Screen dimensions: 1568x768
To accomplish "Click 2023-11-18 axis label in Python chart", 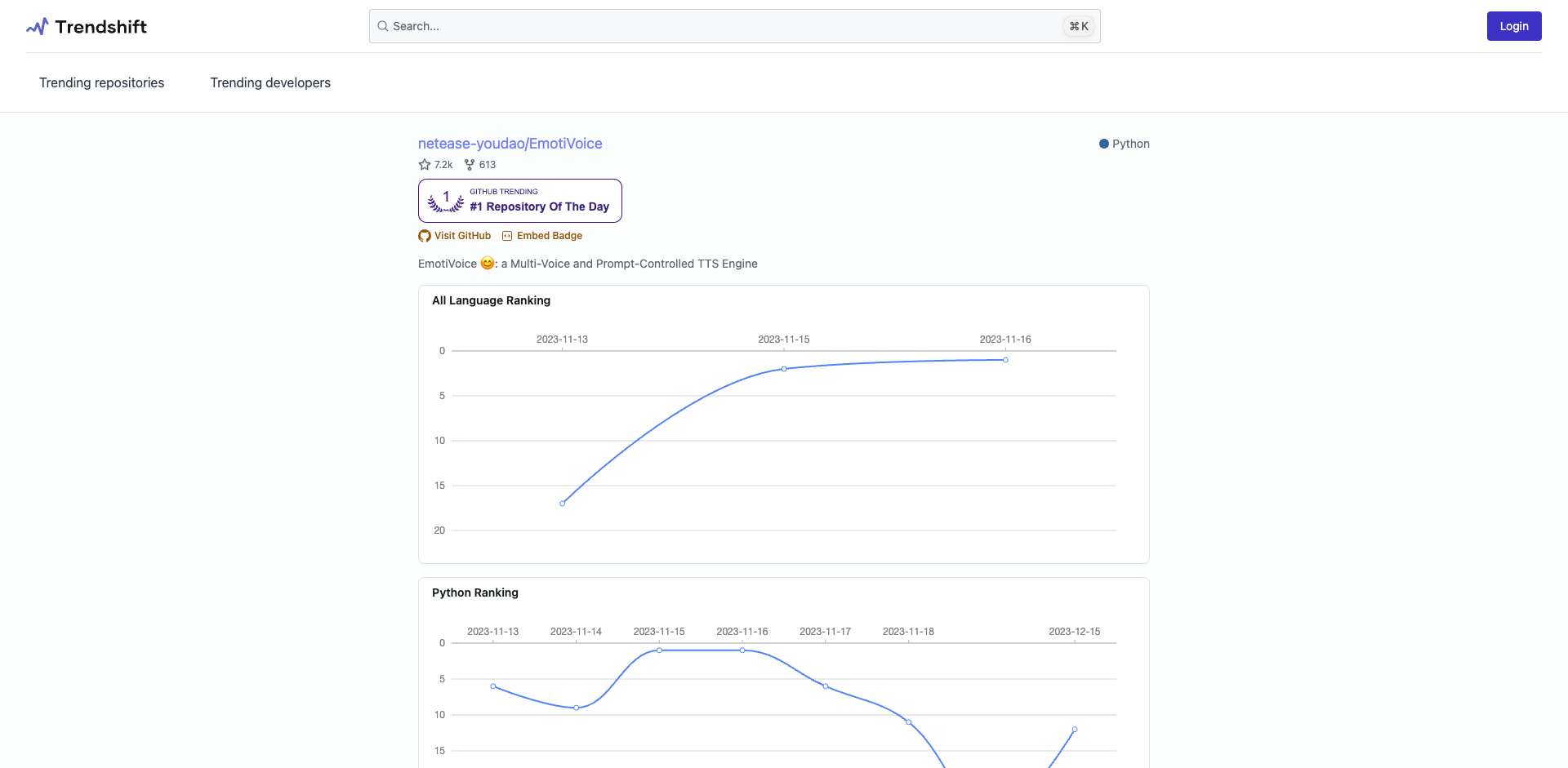I will tap(908, 632).
